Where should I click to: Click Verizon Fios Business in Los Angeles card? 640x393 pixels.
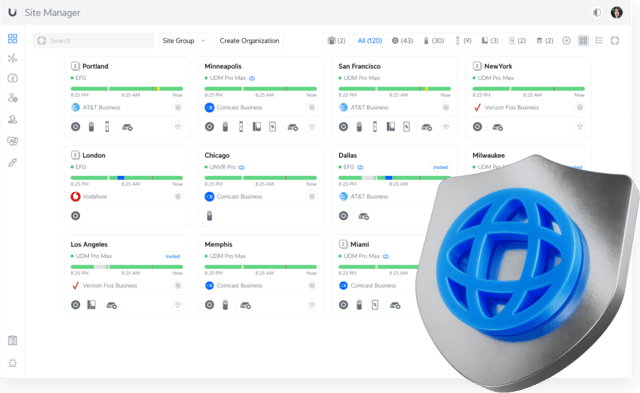click(104, 285)
